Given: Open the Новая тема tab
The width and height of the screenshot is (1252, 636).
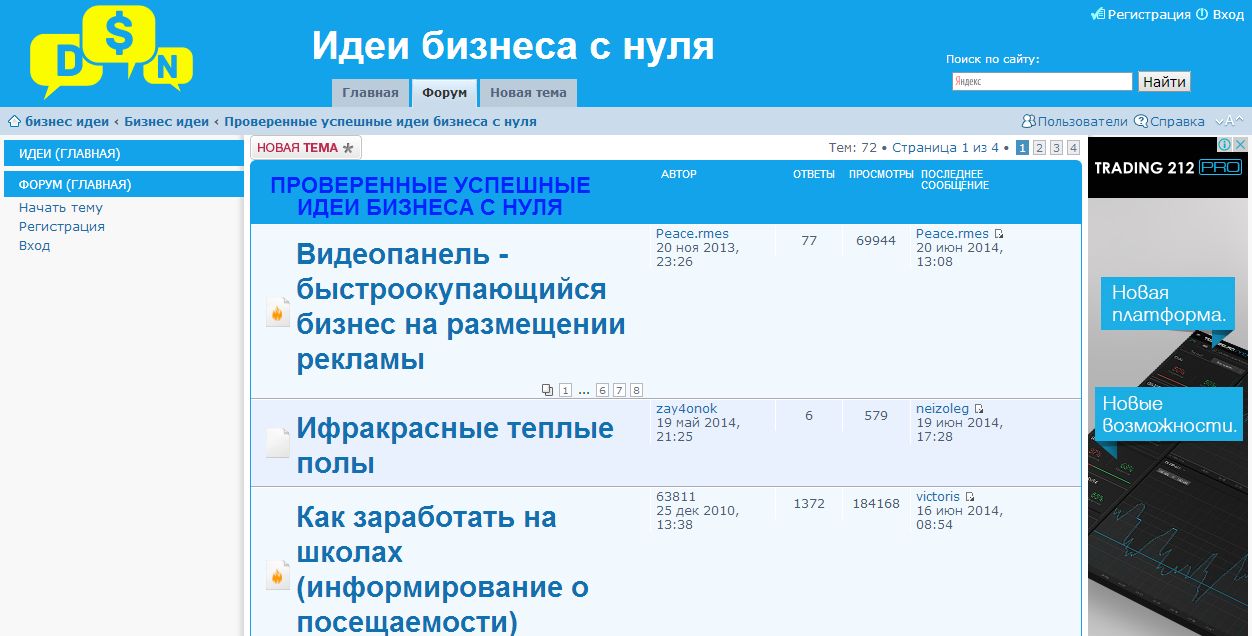Looking at the screenshot, I should click(x=528, y=93).
